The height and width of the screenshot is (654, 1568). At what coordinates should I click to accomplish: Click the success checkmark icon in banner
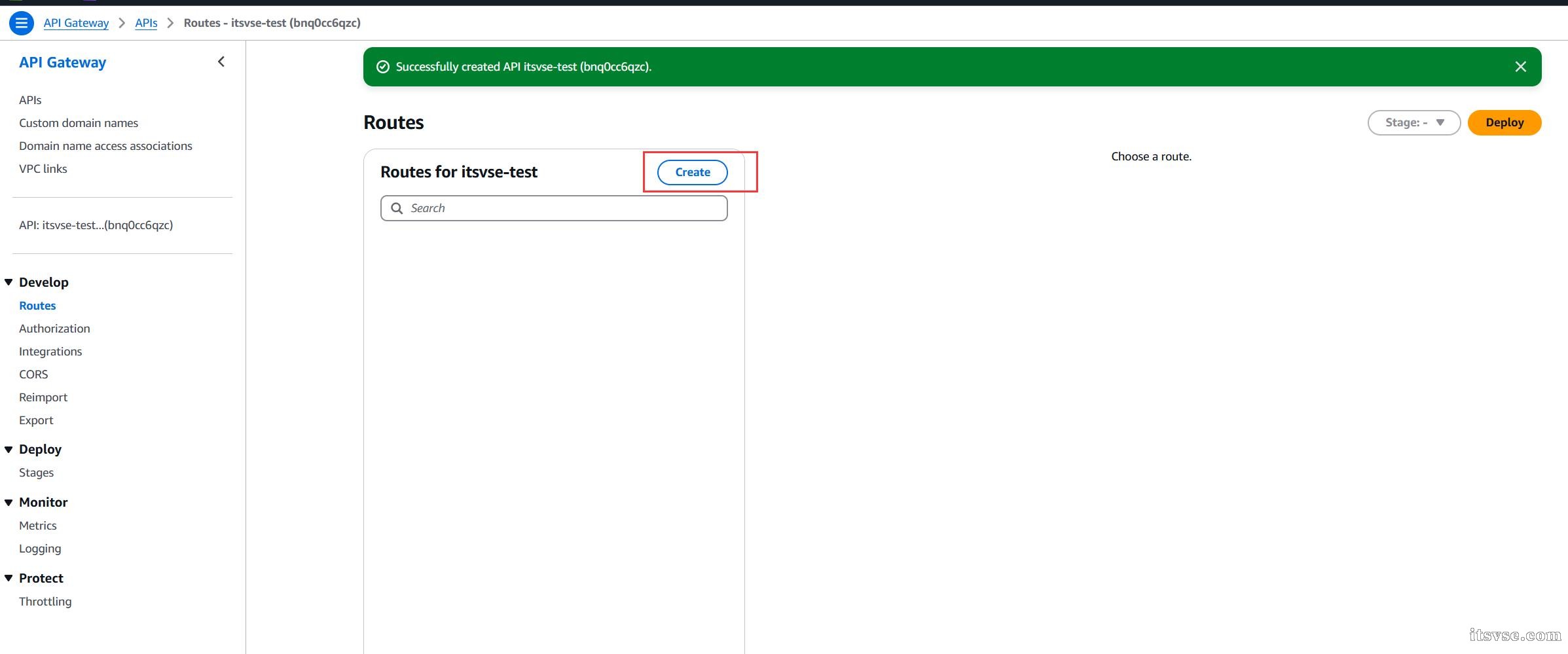(383, 67)
